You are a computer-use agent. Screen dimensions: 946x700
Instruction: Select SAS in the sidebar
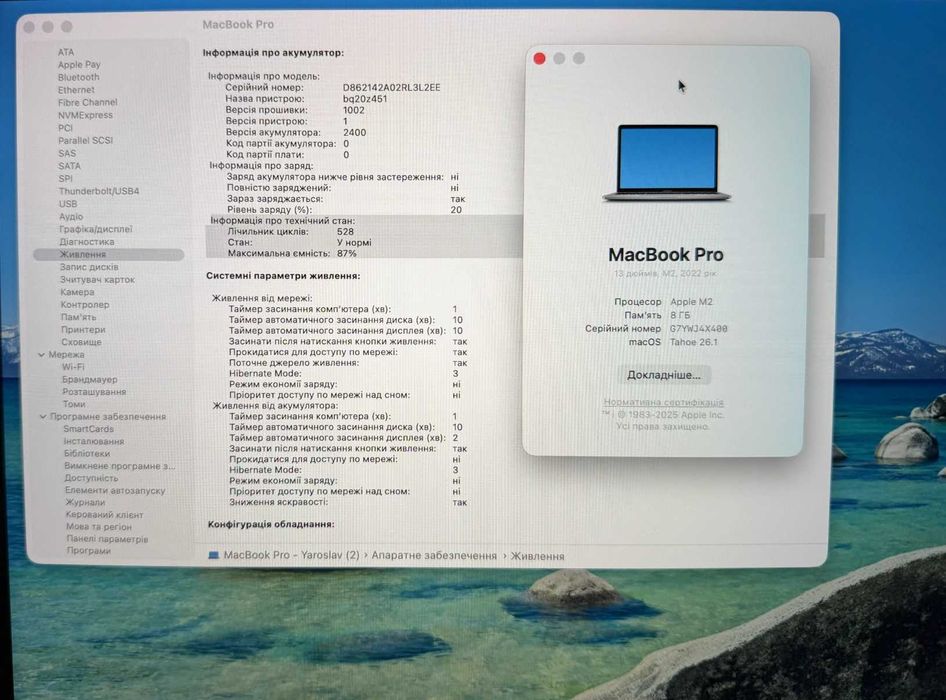click(67, 153)
